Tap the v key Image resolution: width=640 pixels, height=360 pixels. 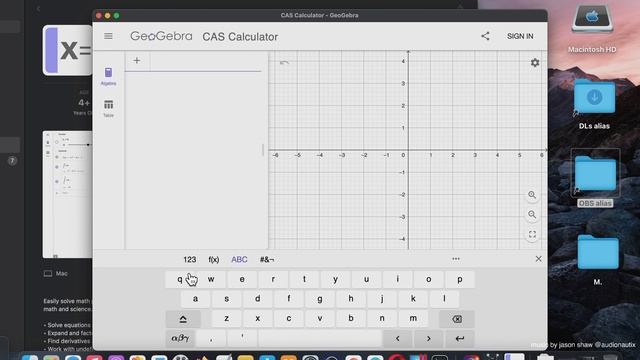[x=320, y=318]
